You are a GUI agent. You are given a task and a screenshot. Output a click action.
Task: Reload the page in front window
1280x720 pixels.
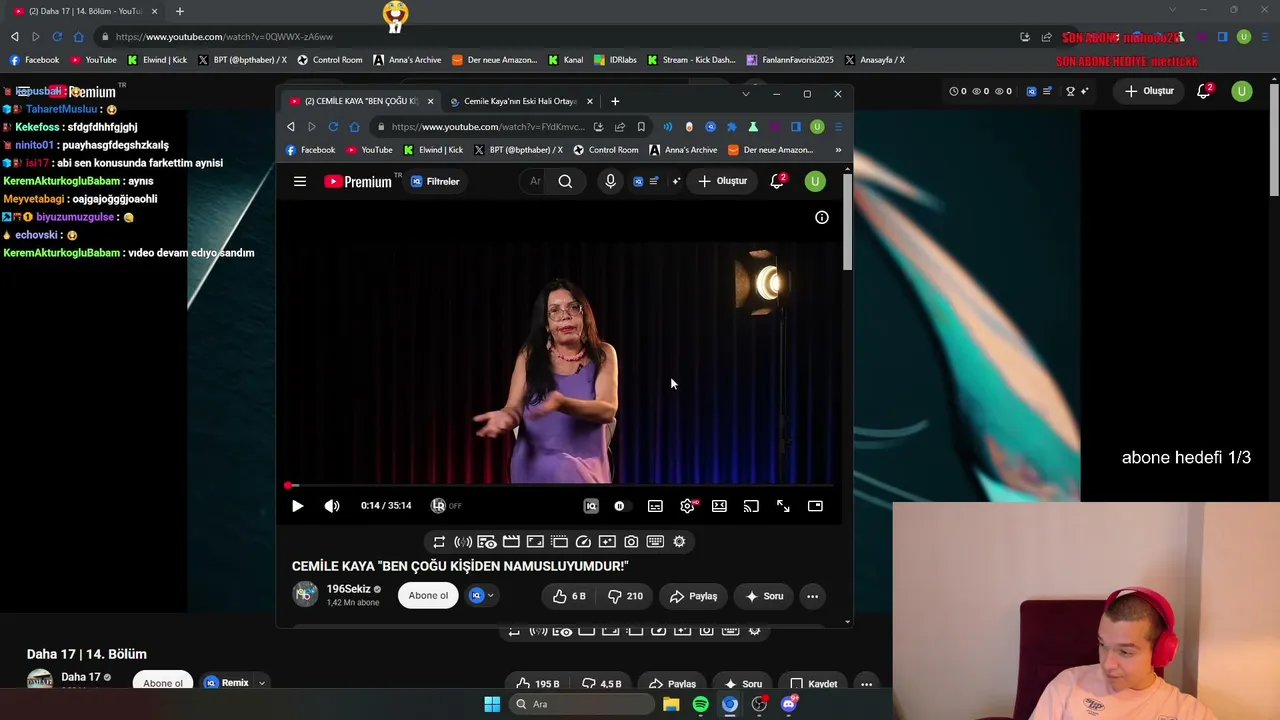tap(333, 127)
